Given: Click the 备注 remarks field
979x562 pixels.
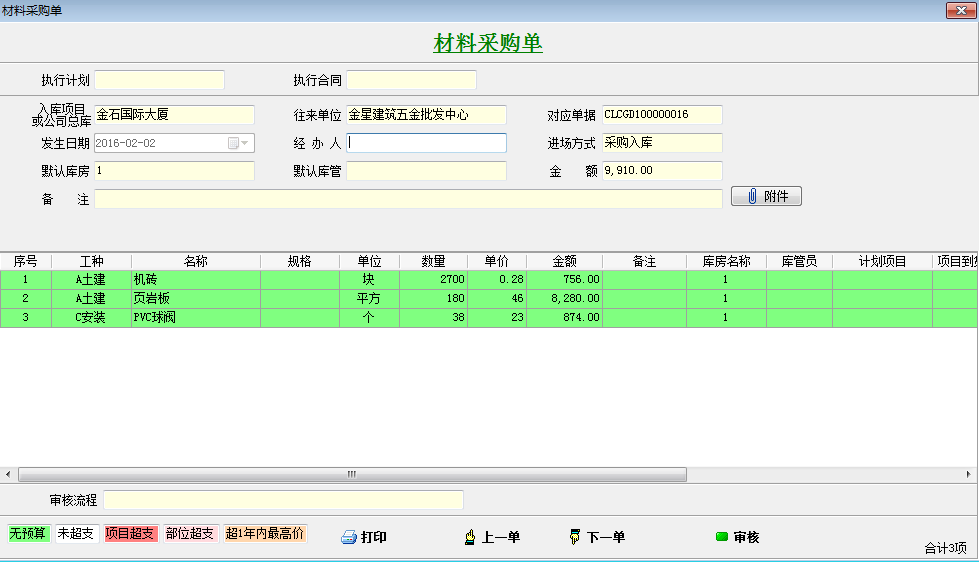Looking at the screenshot, I should pos(408,199).
